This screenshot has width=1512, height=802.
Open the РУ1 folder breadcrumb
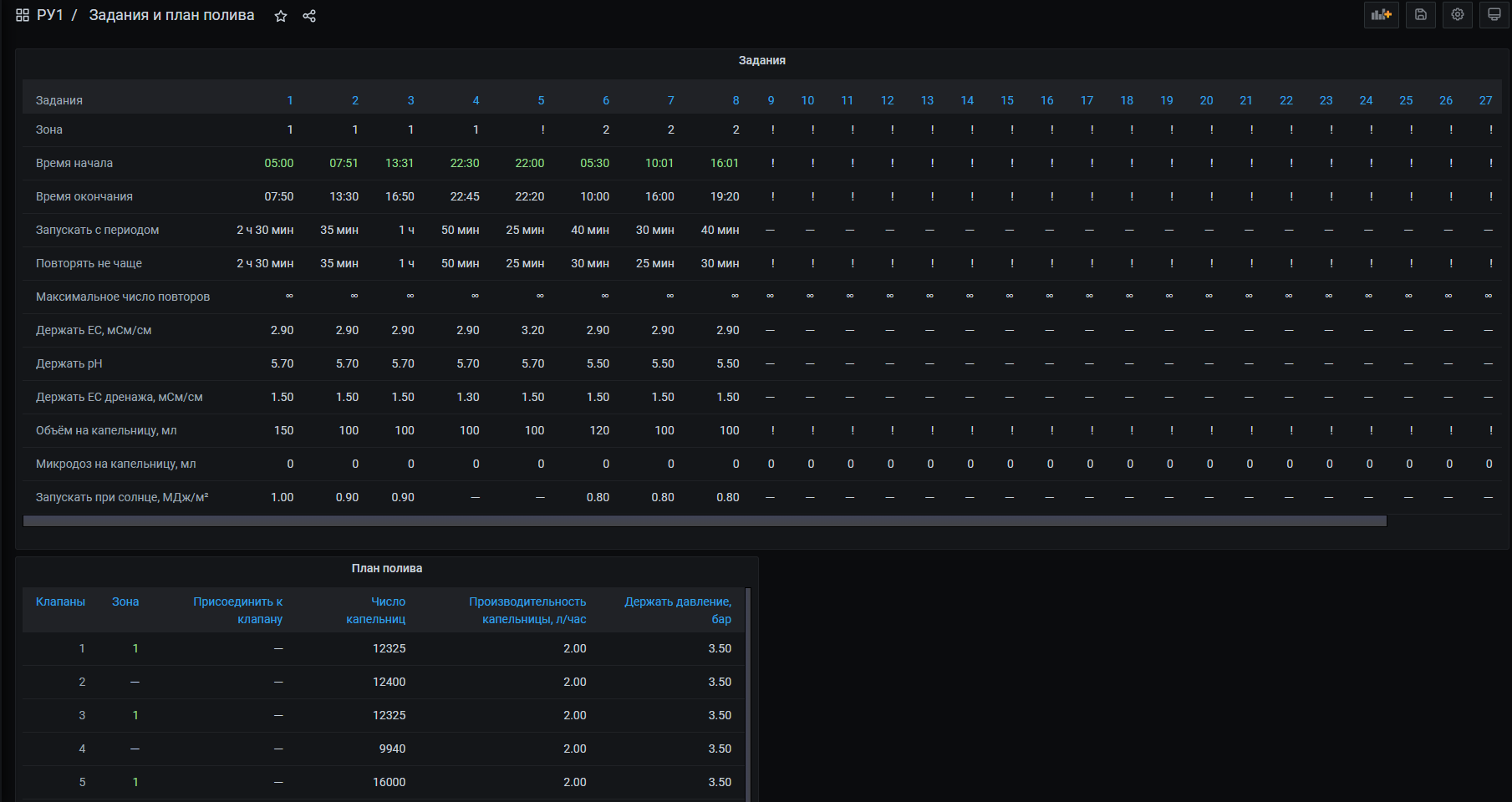50,15
